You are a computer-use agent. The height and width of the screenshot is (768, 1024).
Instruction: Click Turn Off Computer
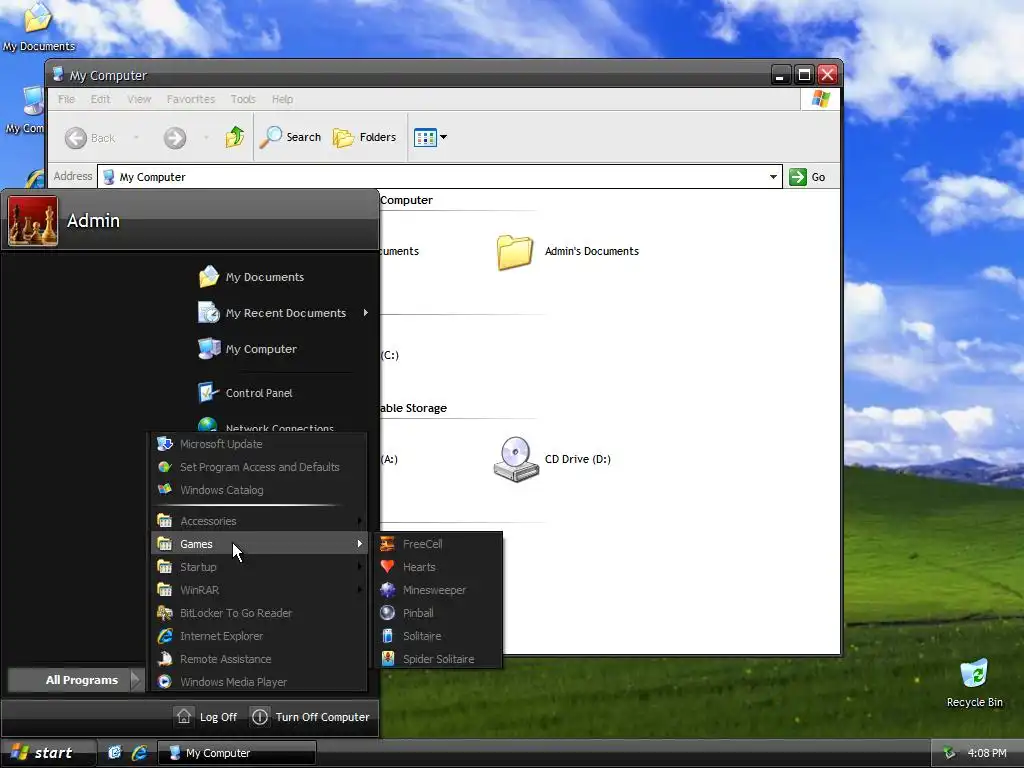tap(311, 717)
